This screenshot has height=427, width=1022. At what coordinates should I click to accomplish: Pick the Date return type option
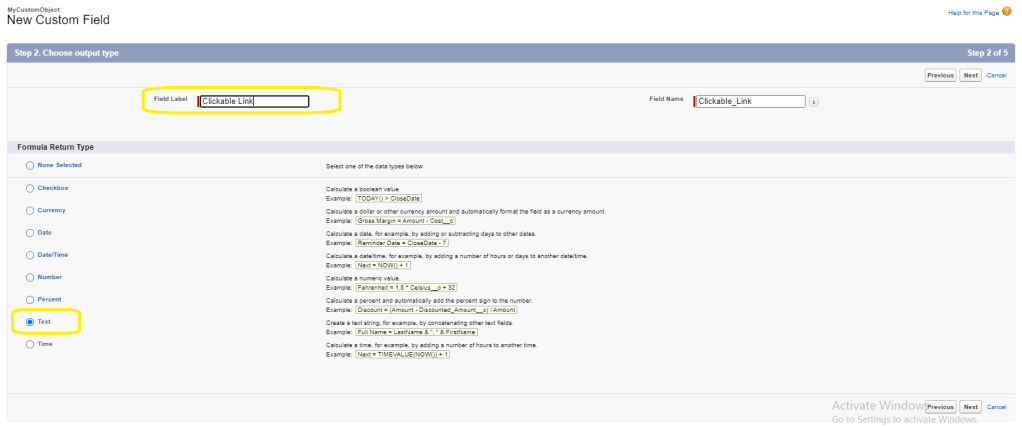click(x=30, y=232)
